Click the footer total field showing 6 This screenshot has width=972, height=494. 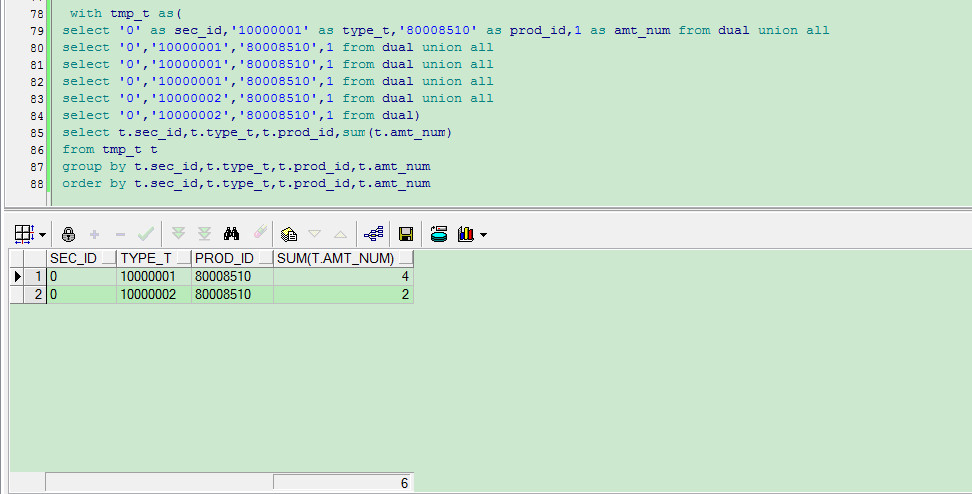click(x=343, y=483)
